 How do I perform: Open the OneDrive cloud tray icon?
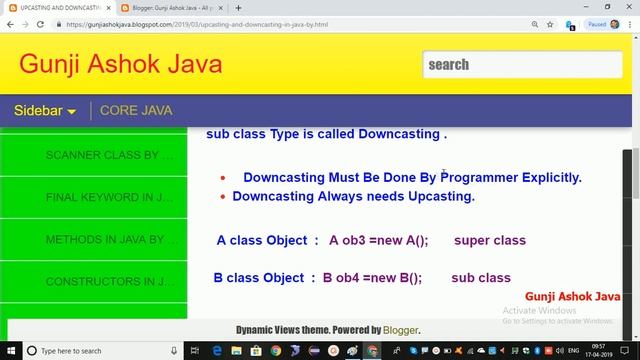(481, 351)
